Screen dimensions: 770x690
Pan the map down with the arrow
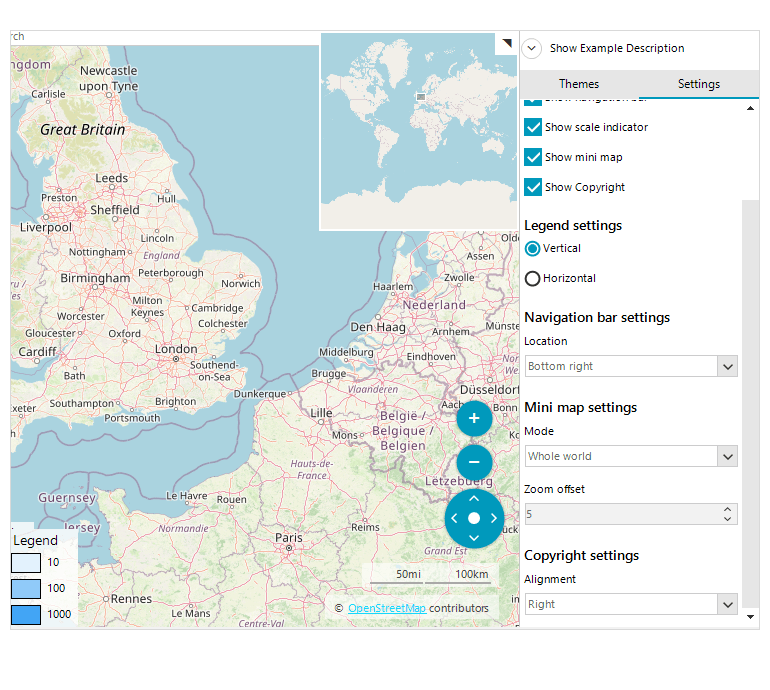pyautogui.click(x=474, y=539)
